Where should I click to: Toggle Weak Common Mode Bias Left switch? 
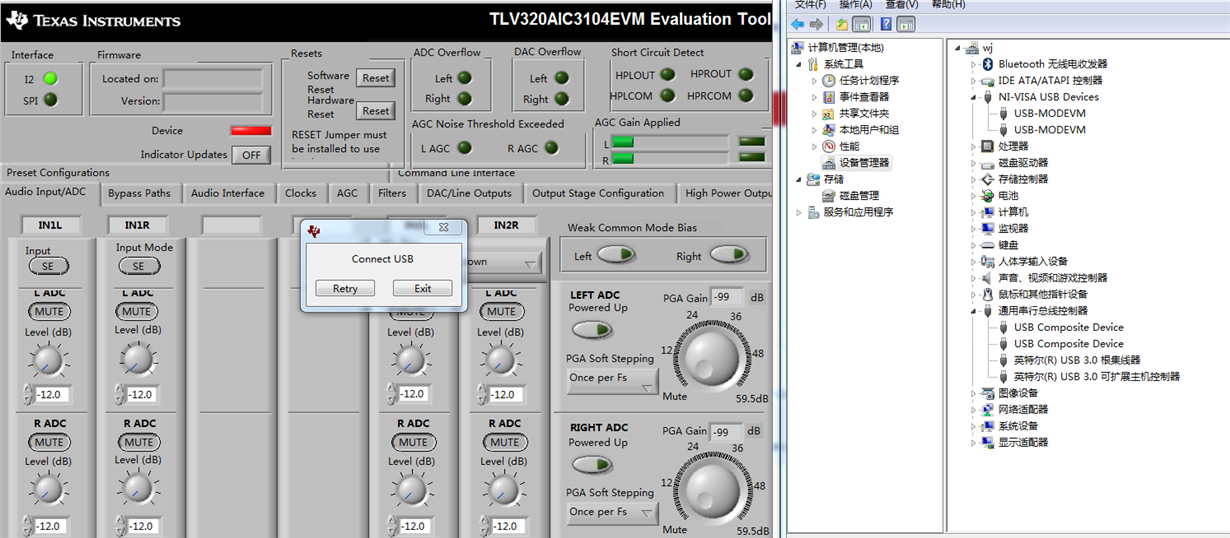click(x=616, y=255)
